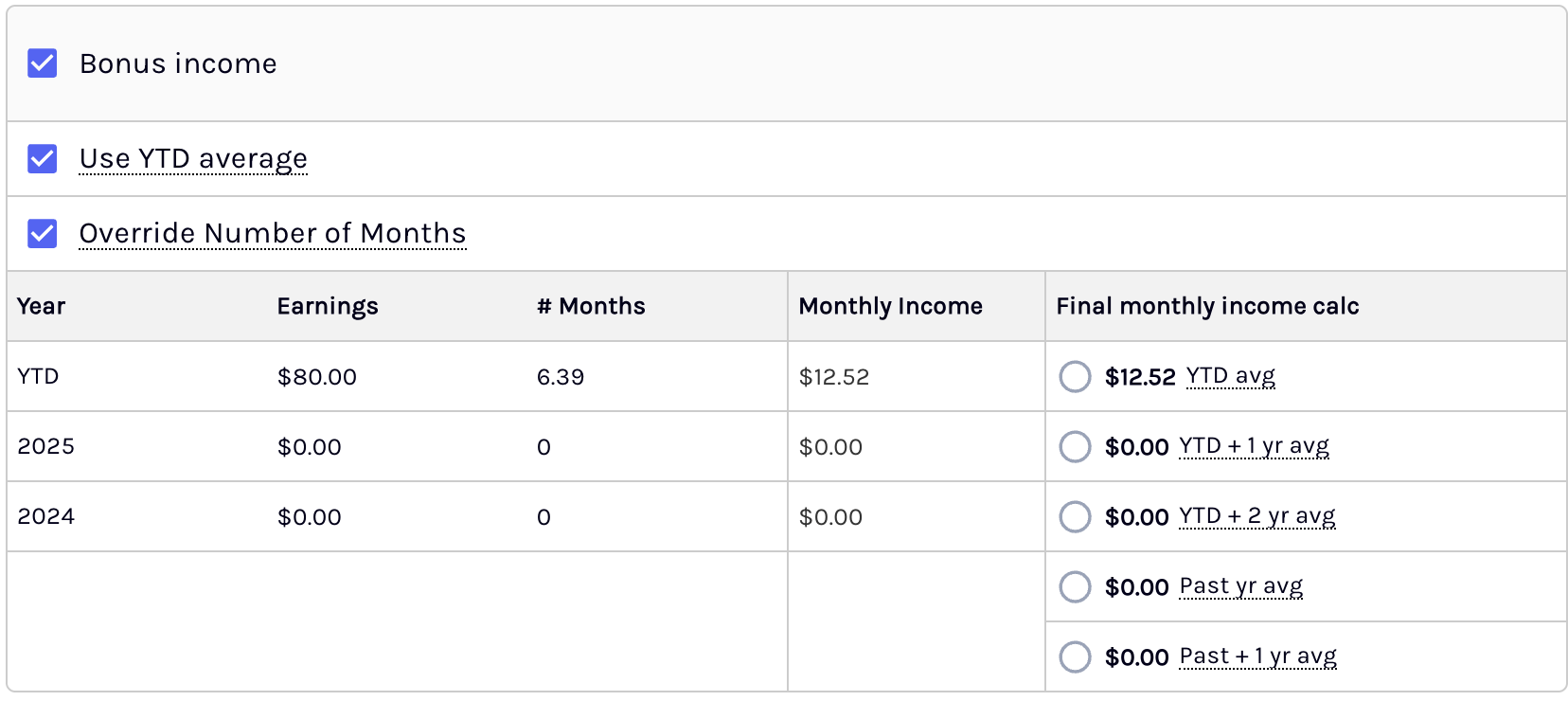Edit the YTD earnings $80.00 field
The width and height of the screenshot is (1568, 701).
click(317, 377)
